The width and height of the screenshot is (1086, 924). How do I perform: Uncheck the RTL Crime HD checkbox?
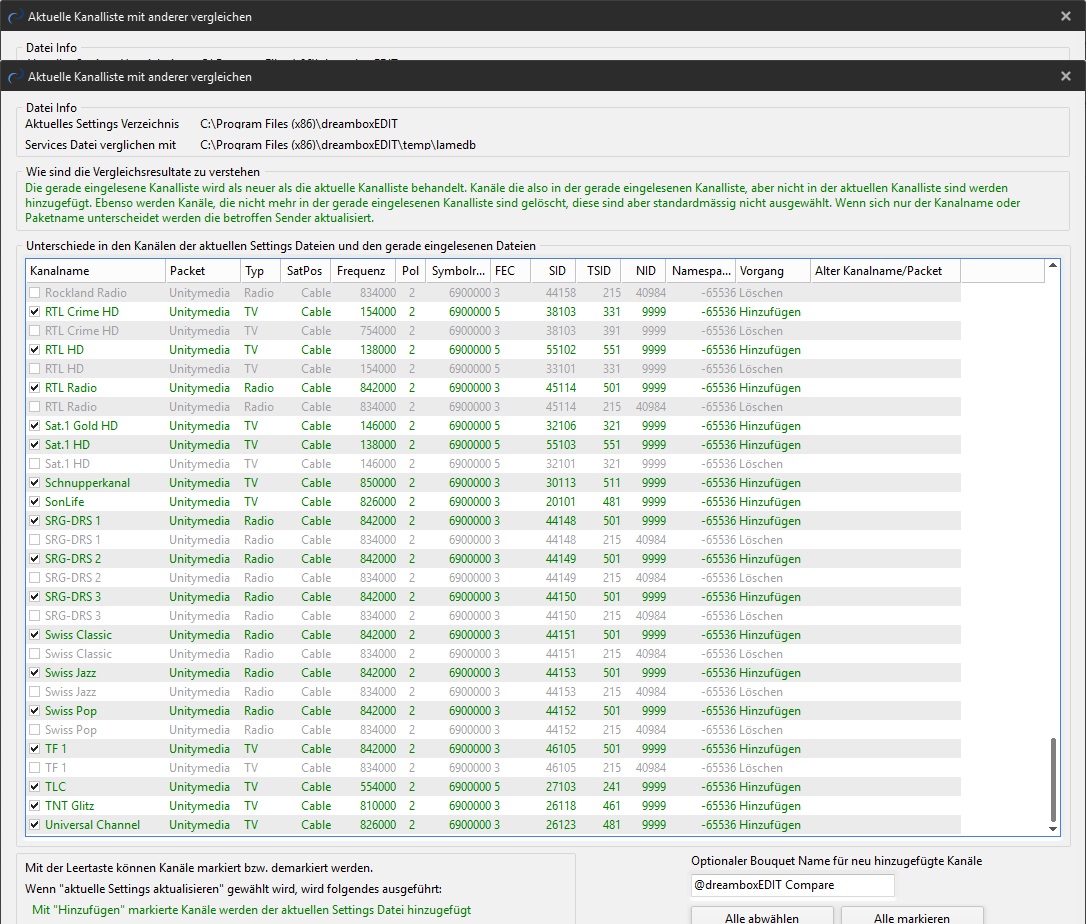click(36, 312)
